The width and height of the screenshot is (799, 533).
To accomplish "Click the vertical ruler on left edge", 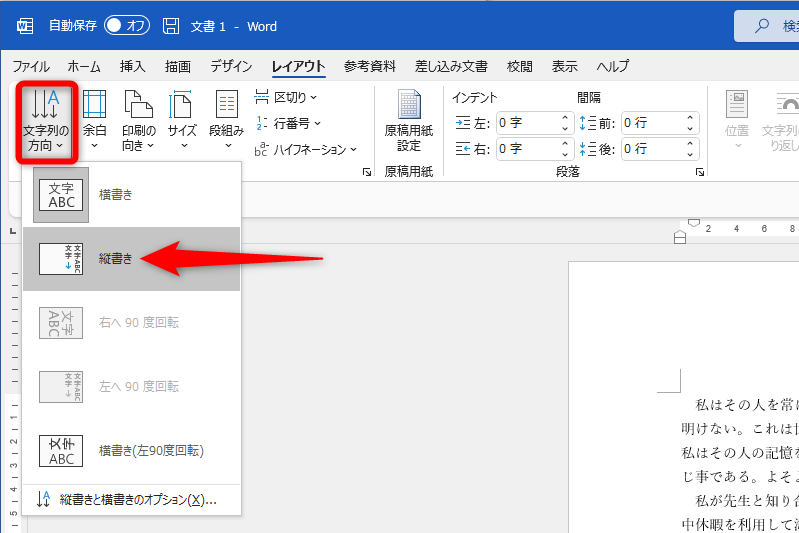I will 14,400.
